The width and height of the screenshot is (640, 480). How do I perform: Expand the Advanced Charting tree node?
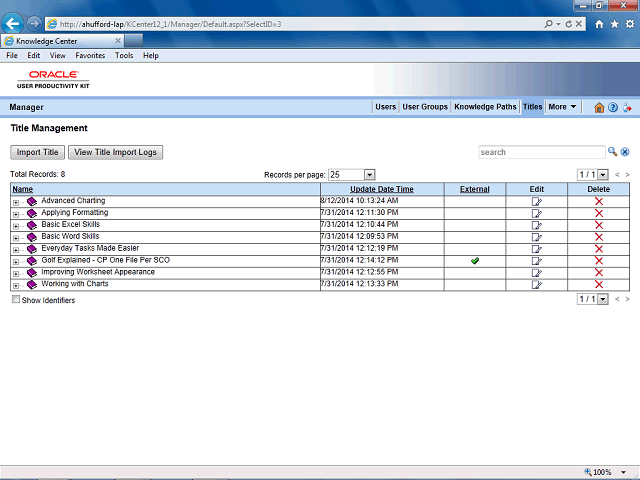click(16, 202)
